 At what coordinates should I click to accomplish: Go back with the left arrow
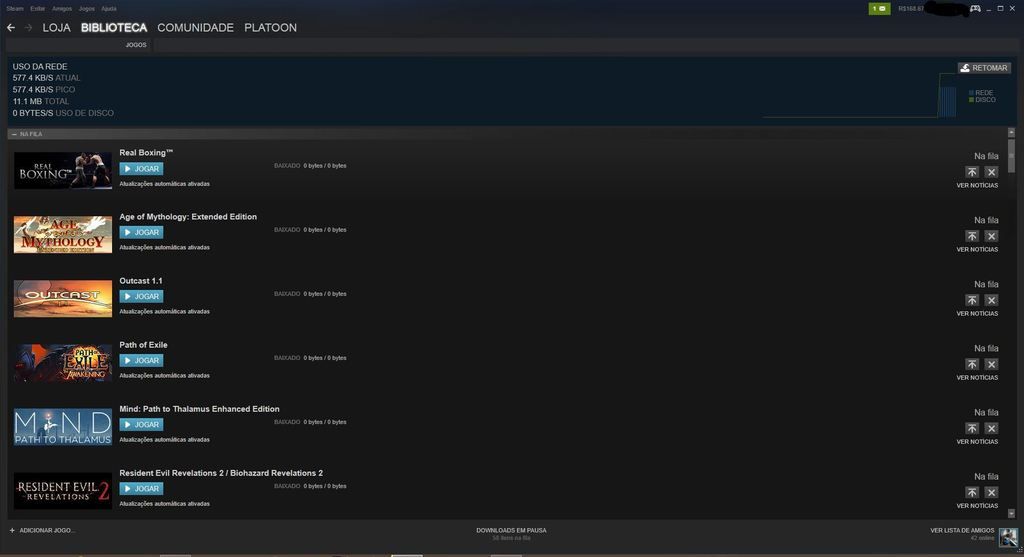coord(11,28)
